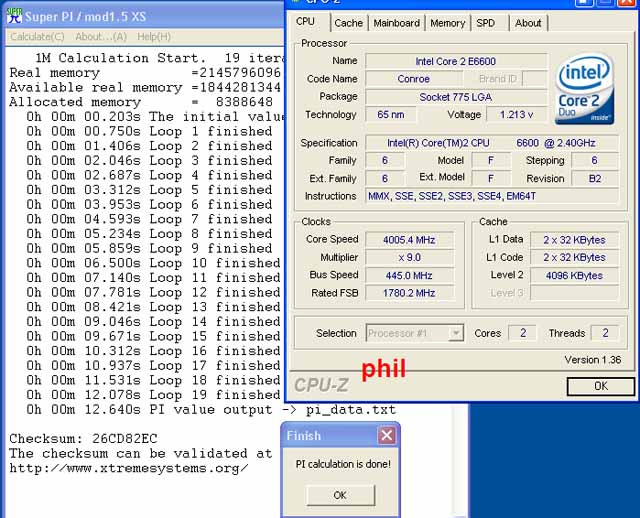Click the Version 1.36 label in CPU-Z
Screen dimensions: 640x518
coord(593,360)
